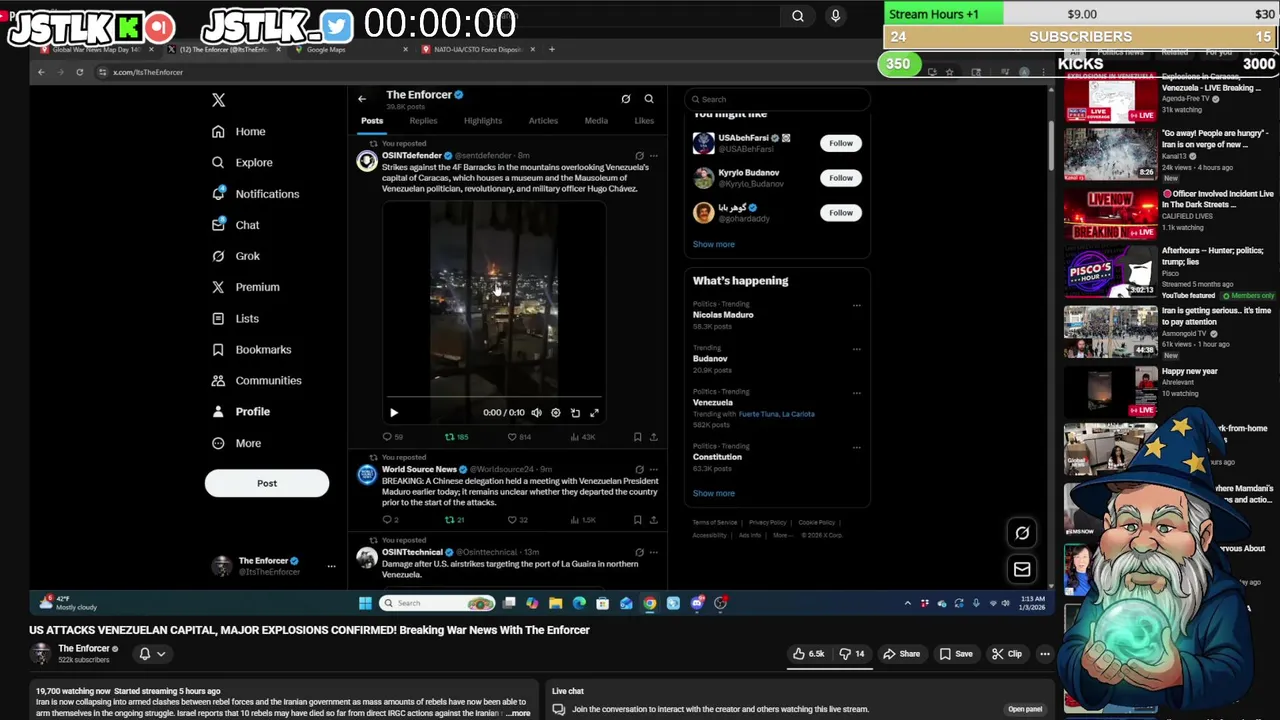This screenshot has height=720, width=1280.
Task: Open more options on OSINTdefender post
Action: 654,156
